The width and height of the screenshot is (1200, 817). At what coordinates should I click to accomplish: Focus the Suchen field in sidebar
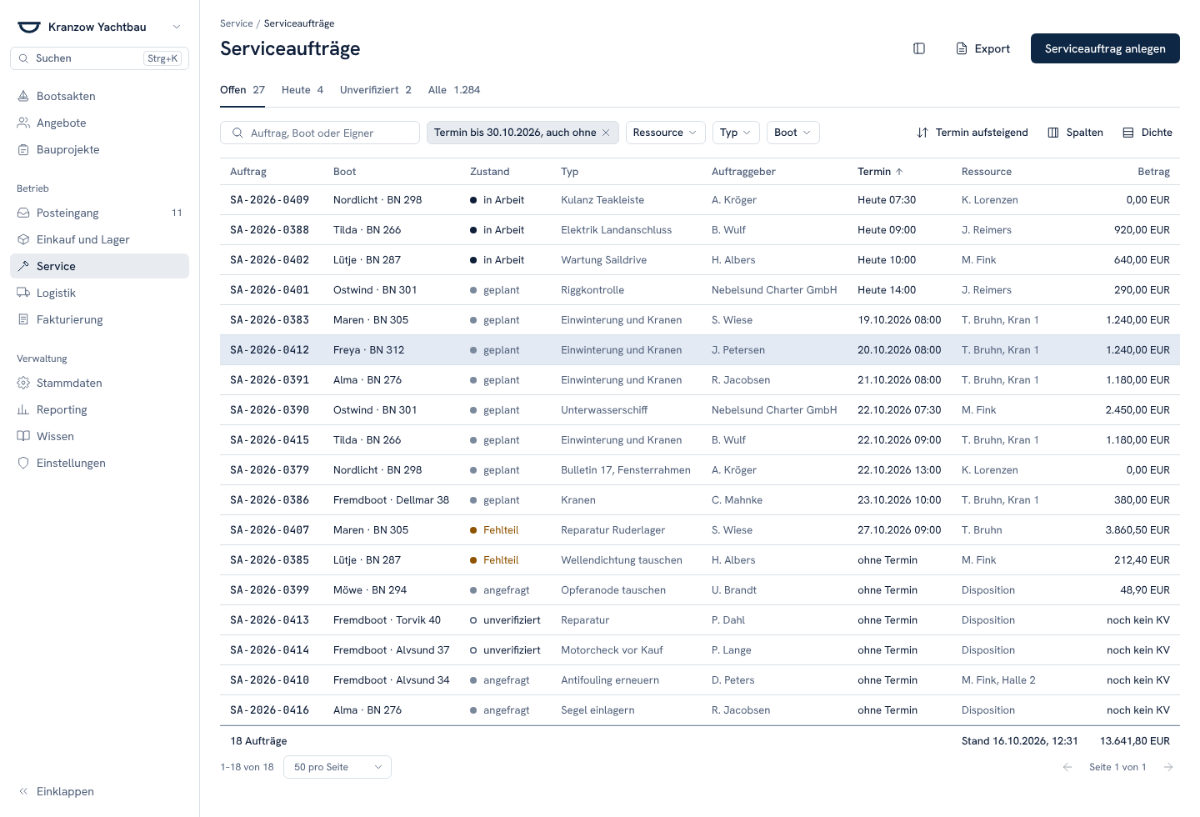[x=99, y=59]
